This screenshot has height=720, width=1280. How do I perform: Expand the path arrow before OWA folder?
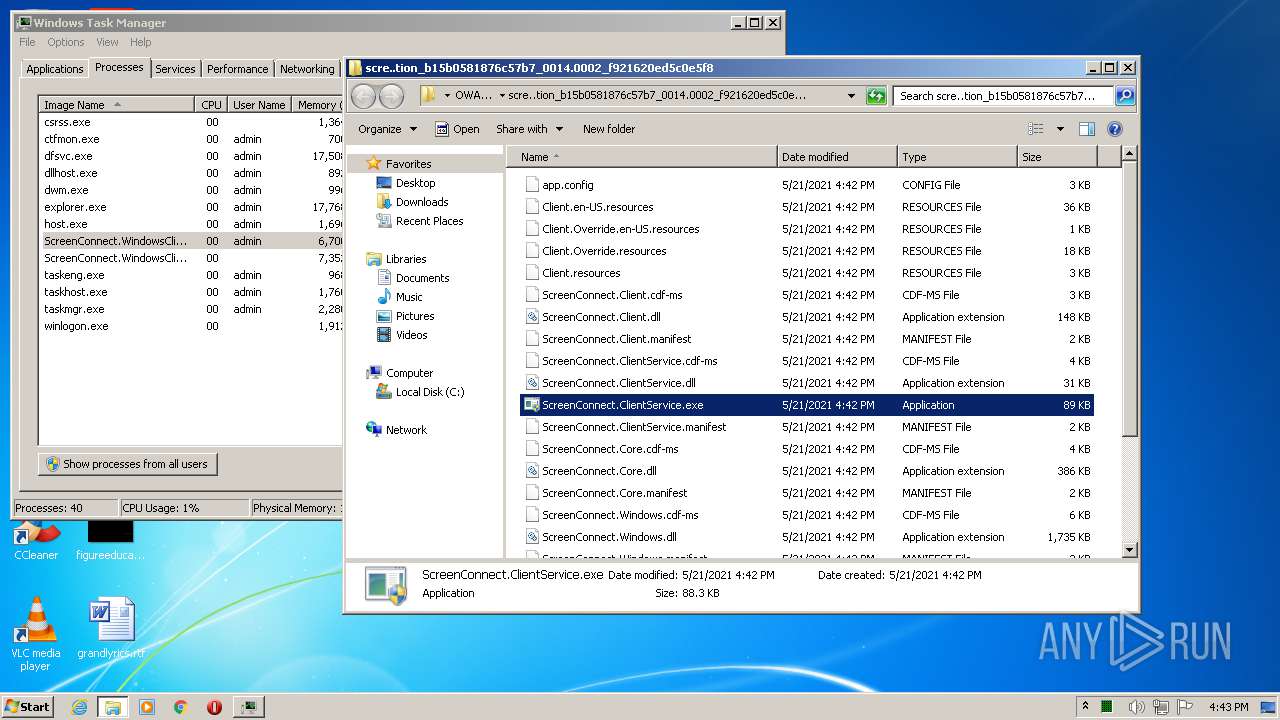(x=446, y=96)
